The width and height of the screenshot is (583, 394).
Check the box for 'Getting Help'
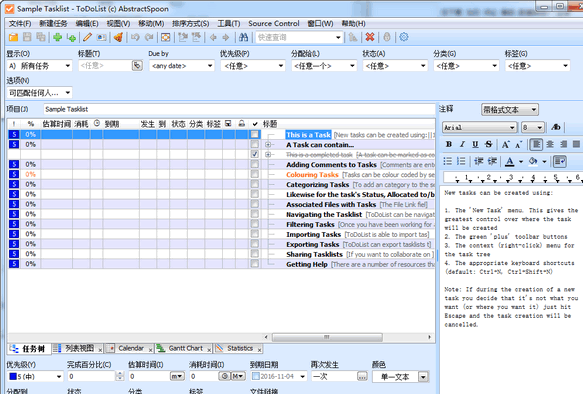pyautogui.click(x=254, y=264)
